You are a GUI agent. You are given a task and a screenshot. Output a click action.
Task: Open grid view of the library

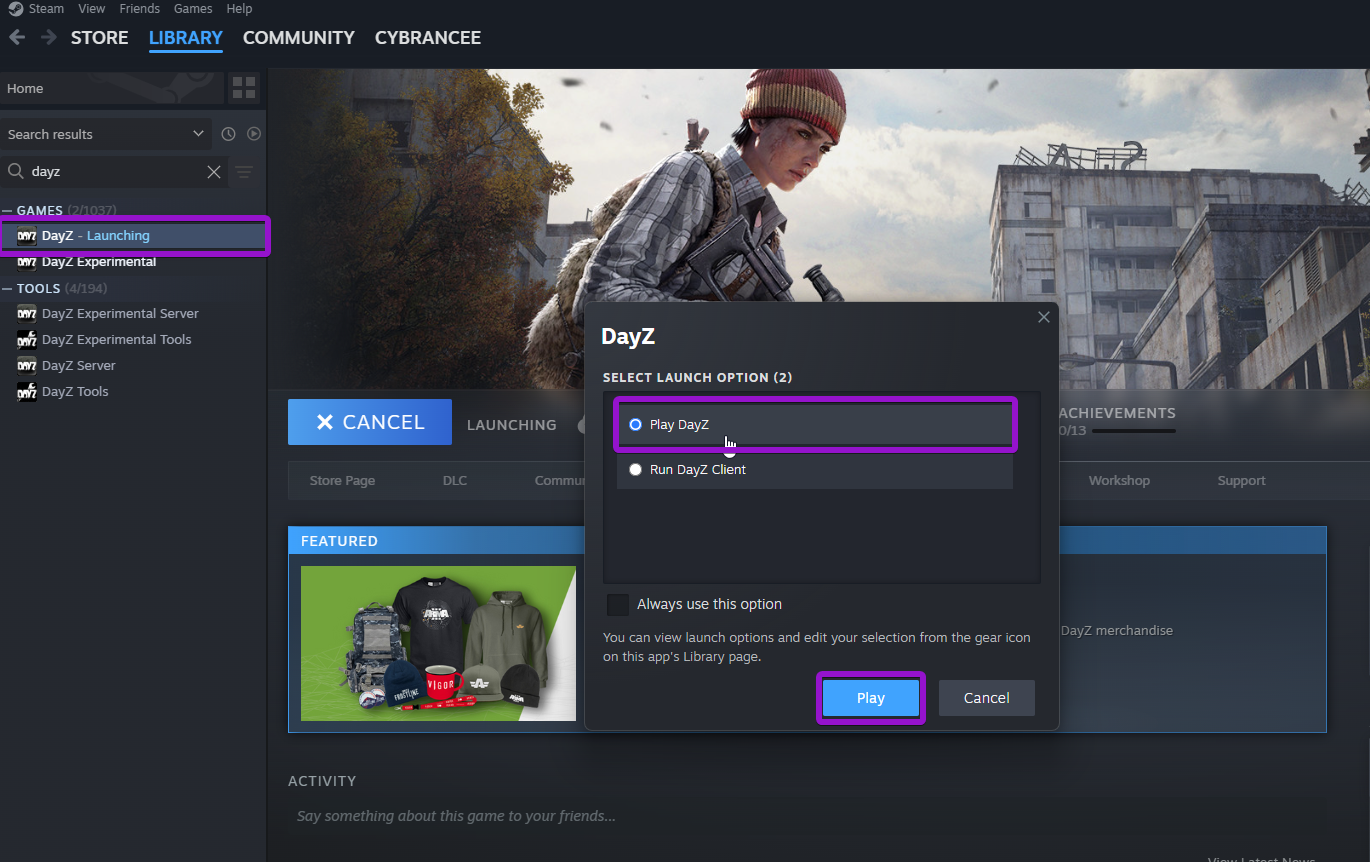pos(243,88)
